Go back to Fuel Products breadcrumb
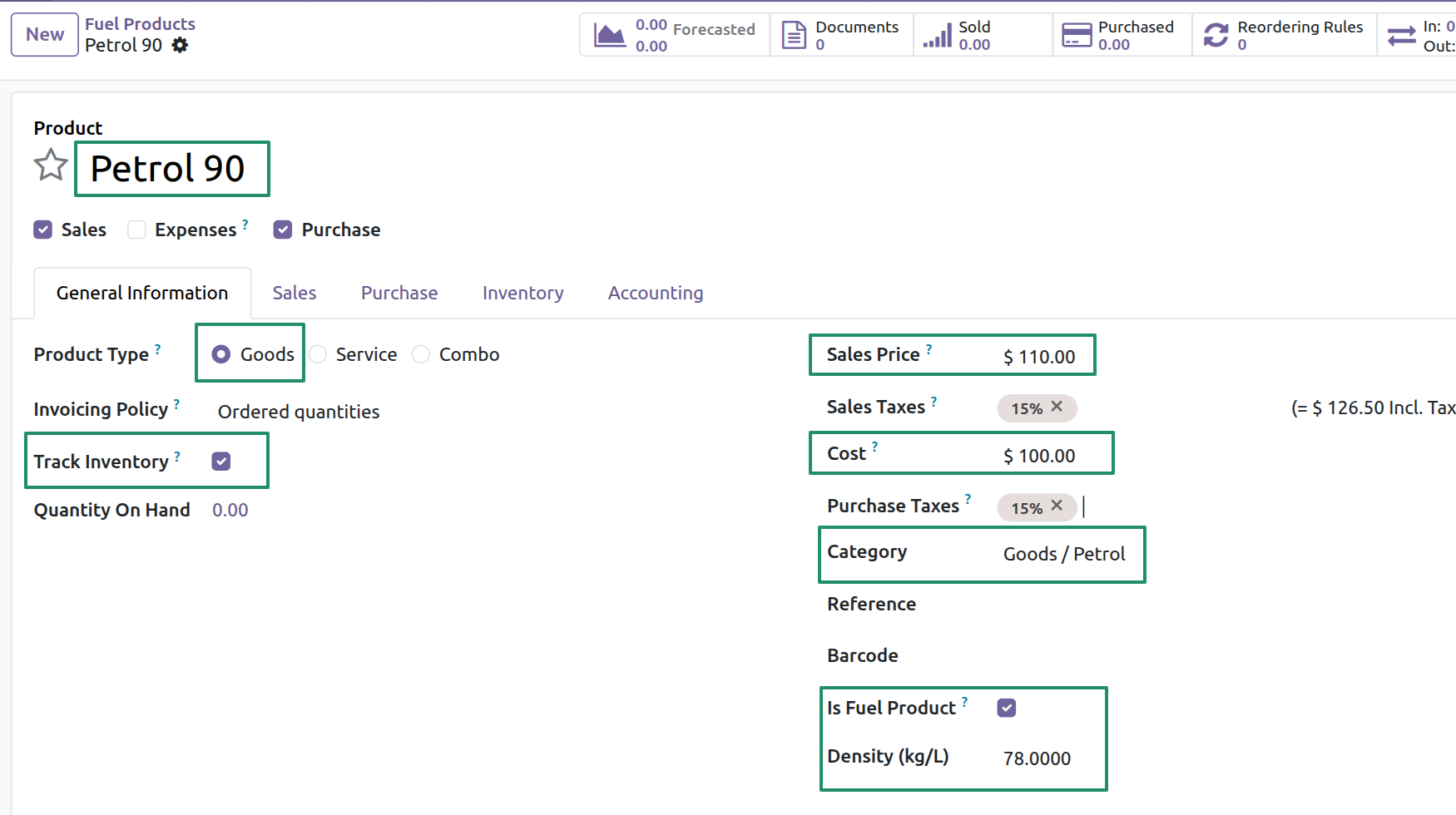This screenshot has width=1456, height=815. (140, 24)
